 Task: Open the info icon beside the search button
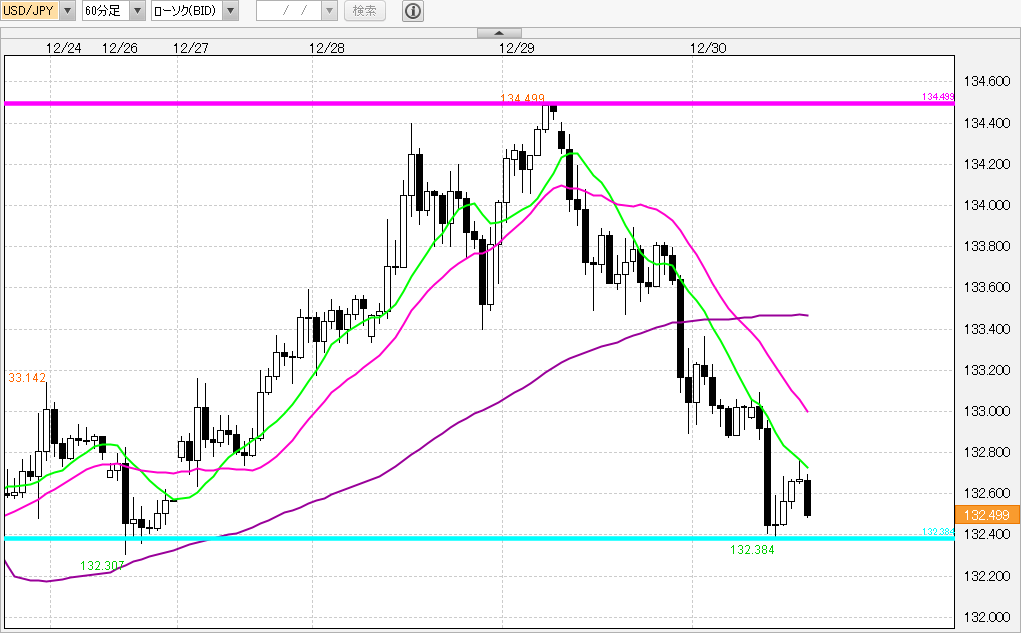point(413,11)
